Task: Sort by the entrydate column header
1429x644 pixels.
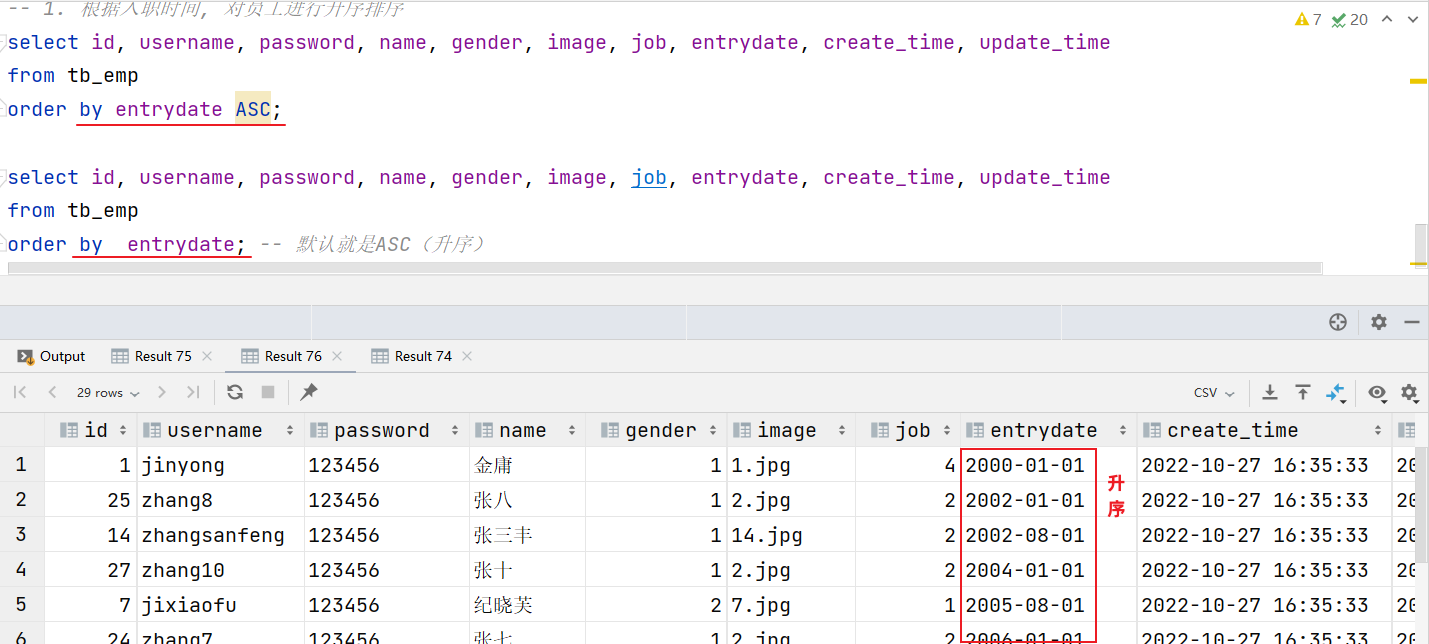Action: [1049, 430]
